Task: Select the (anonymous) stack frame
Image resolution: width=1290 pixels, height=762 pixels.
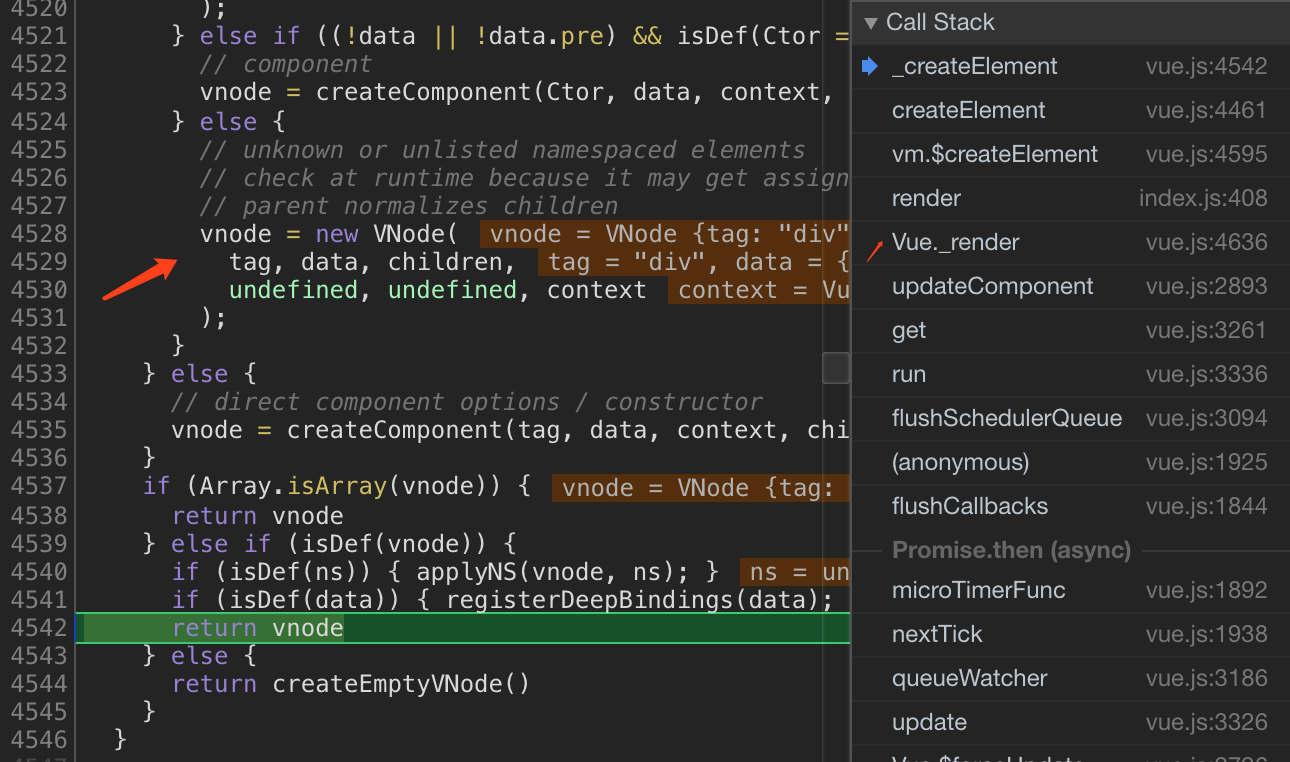Action: tap(1070, 463)
